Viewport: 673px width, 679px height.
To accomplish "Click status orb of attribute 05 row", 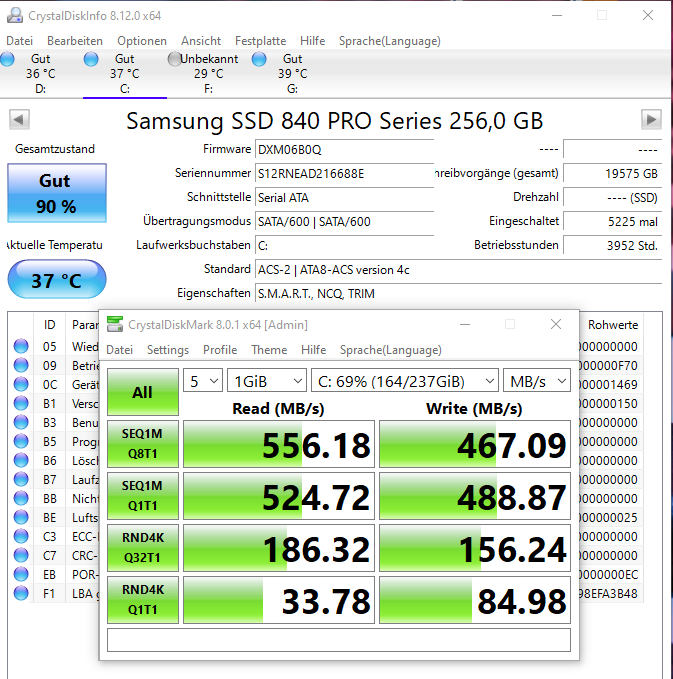I will [21, 346].
